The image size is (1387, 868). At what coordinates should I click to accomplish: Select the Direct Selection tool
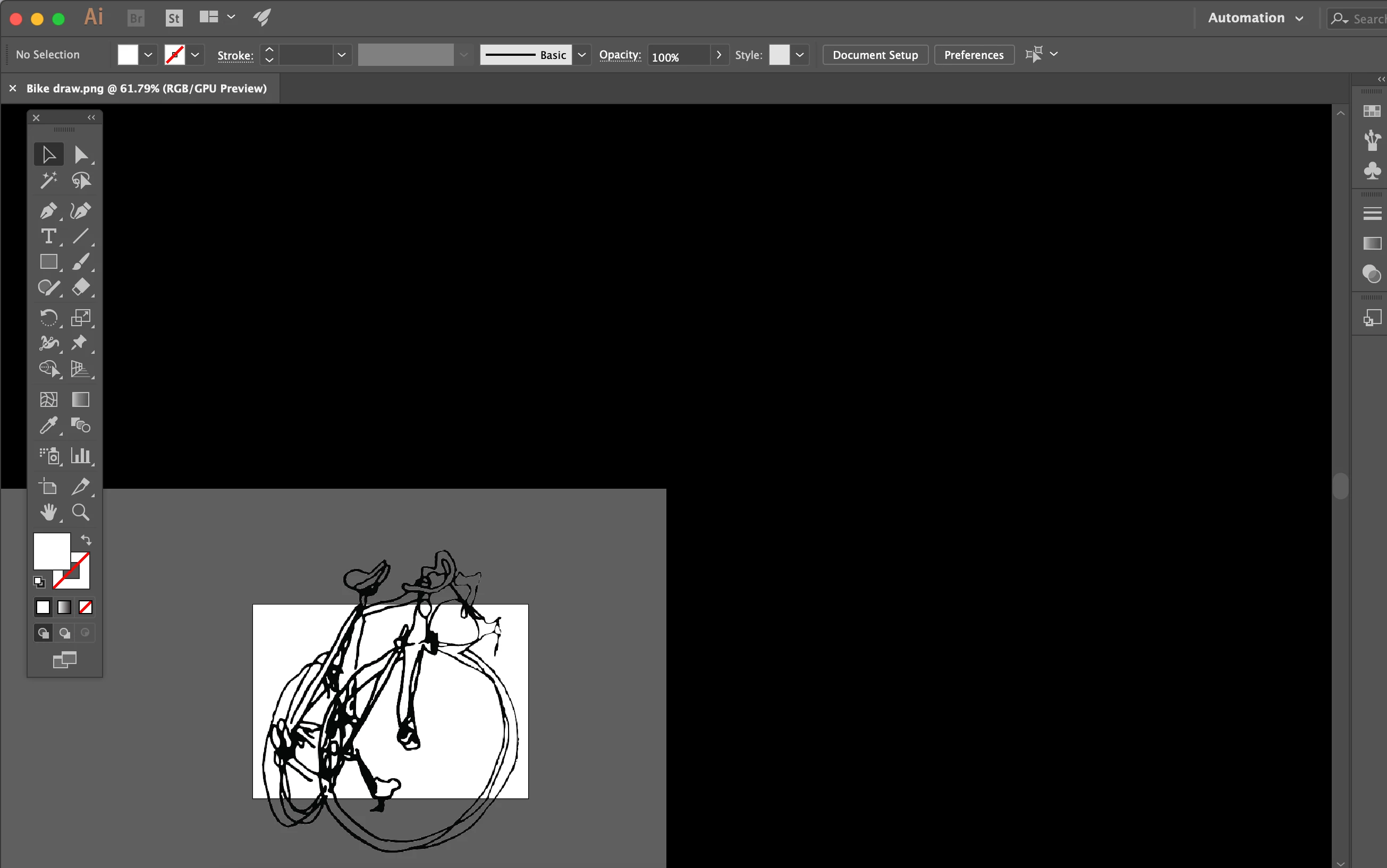tap(80, 155)
